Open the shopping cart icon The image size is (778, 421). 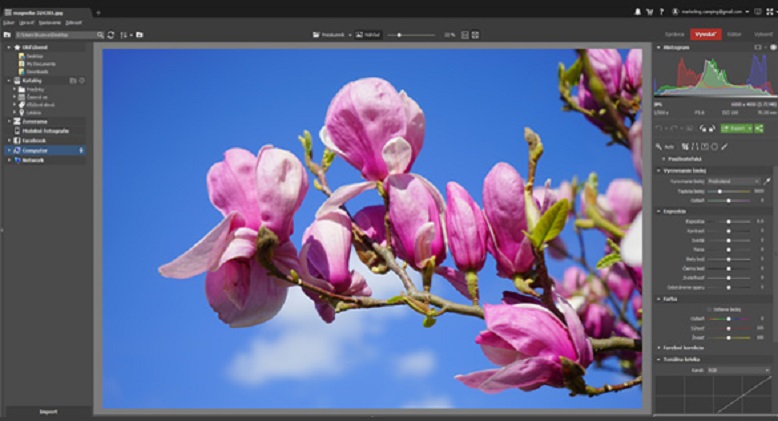[649, 11]
